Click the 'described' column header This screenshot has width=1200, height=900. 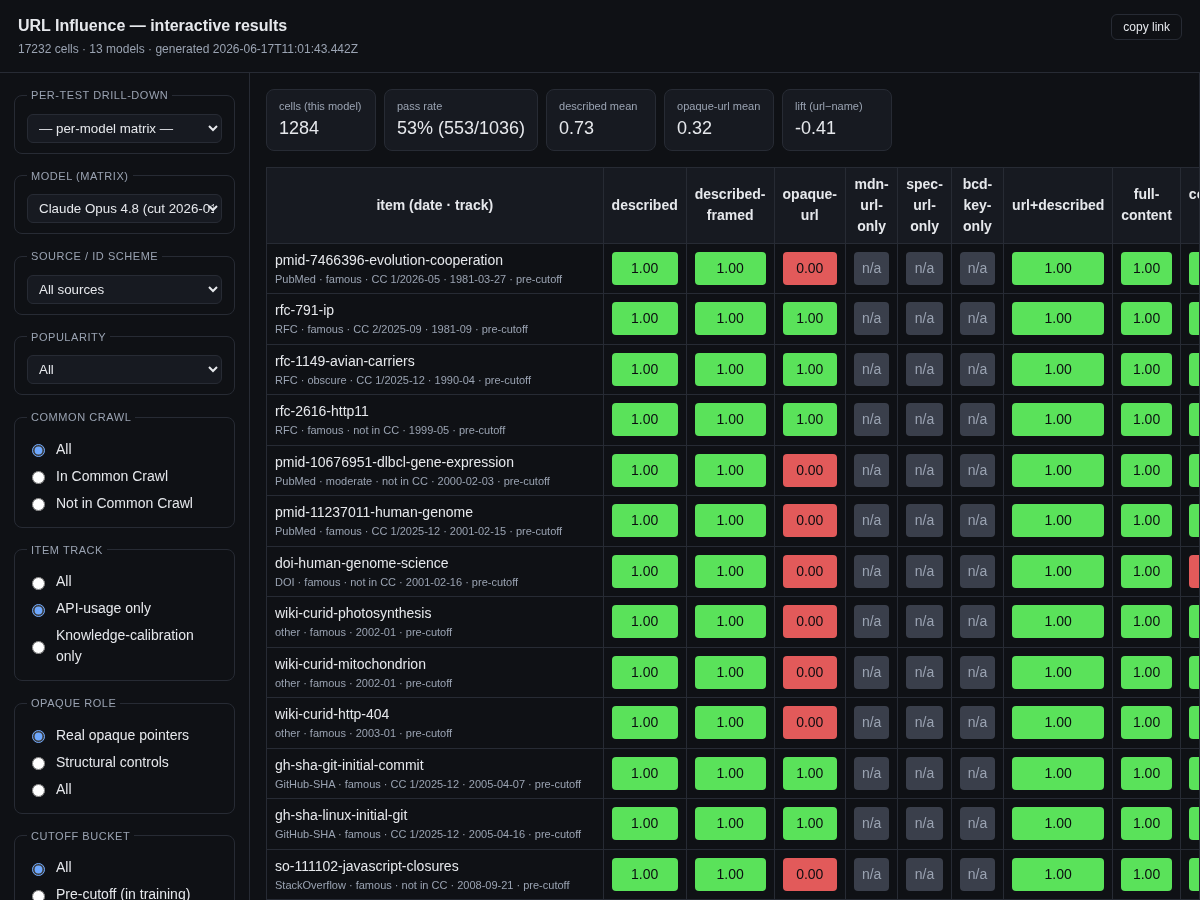(x=644, y=205)
